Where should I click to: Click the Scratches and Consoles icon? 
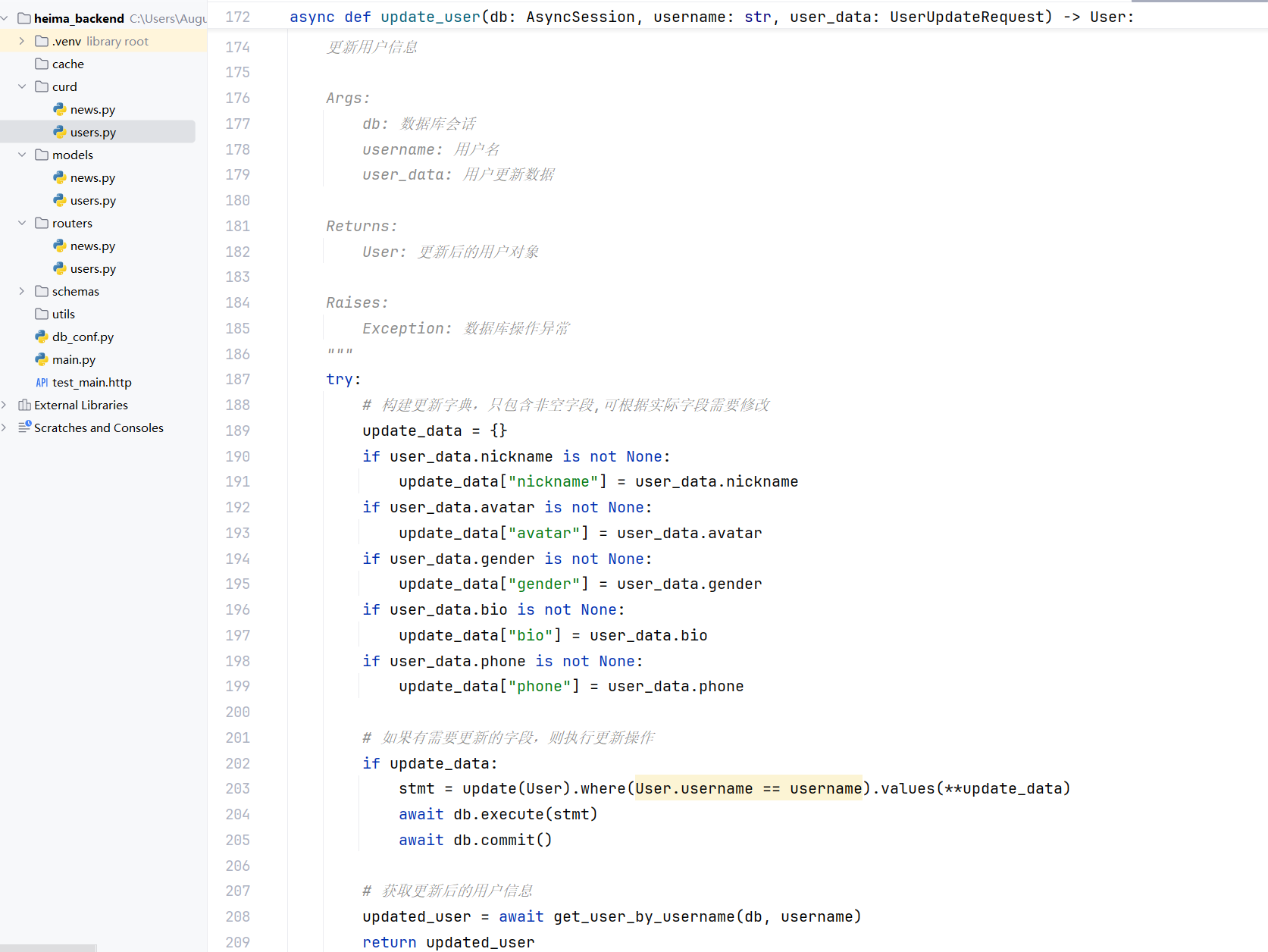tap(24, 427)
